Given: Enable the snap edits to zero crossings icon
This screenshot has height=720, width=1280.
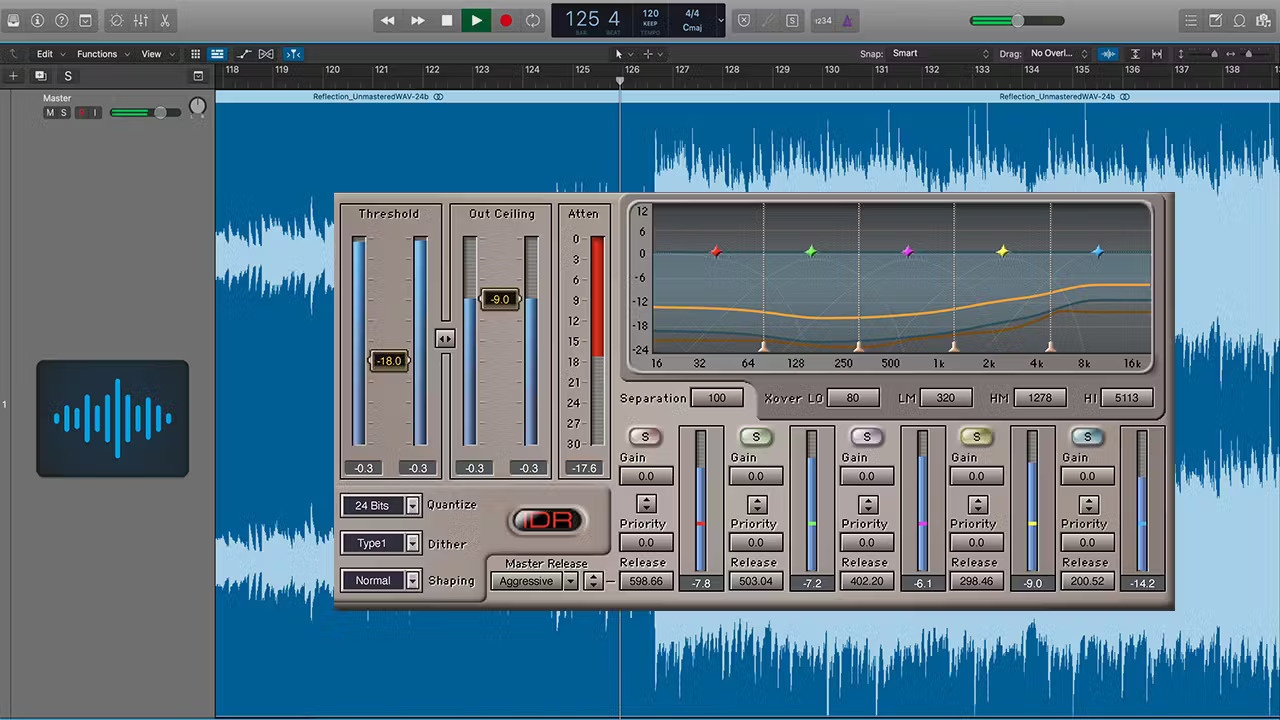Looking at the screenshot, I should (293, 54).
